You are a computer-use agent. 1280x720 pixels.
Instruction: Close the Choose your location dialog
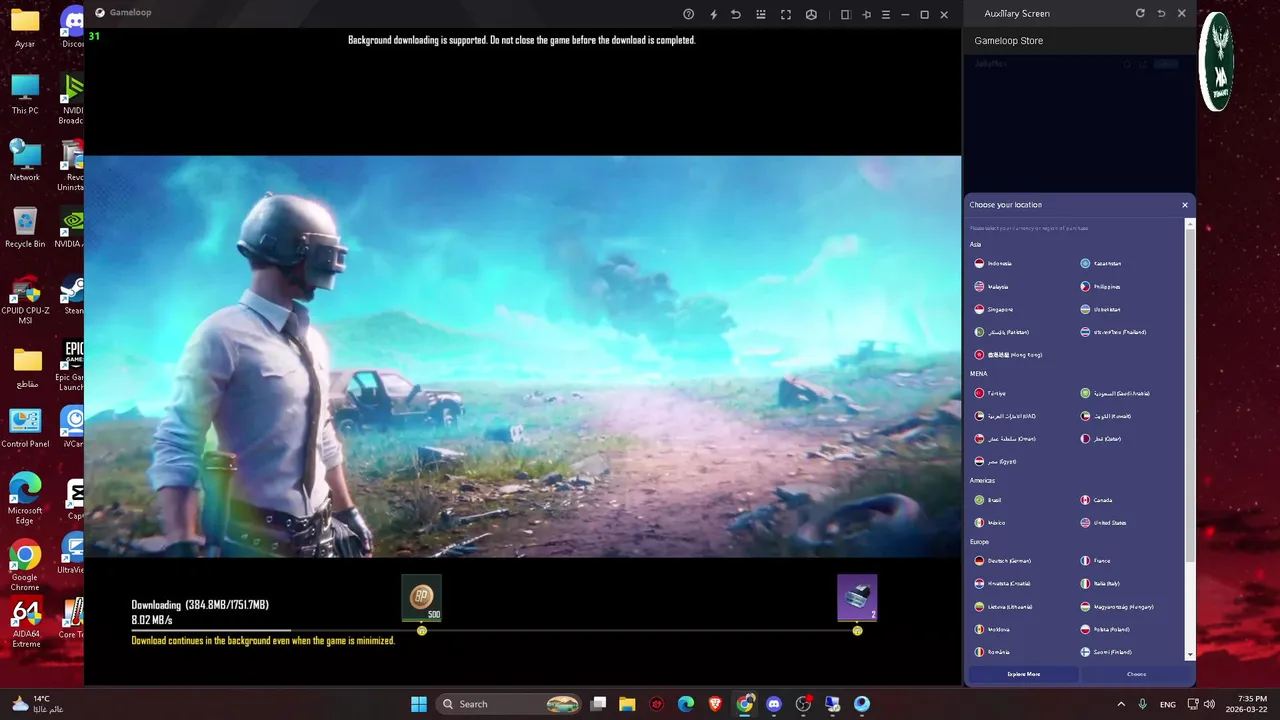(1185, 205)
